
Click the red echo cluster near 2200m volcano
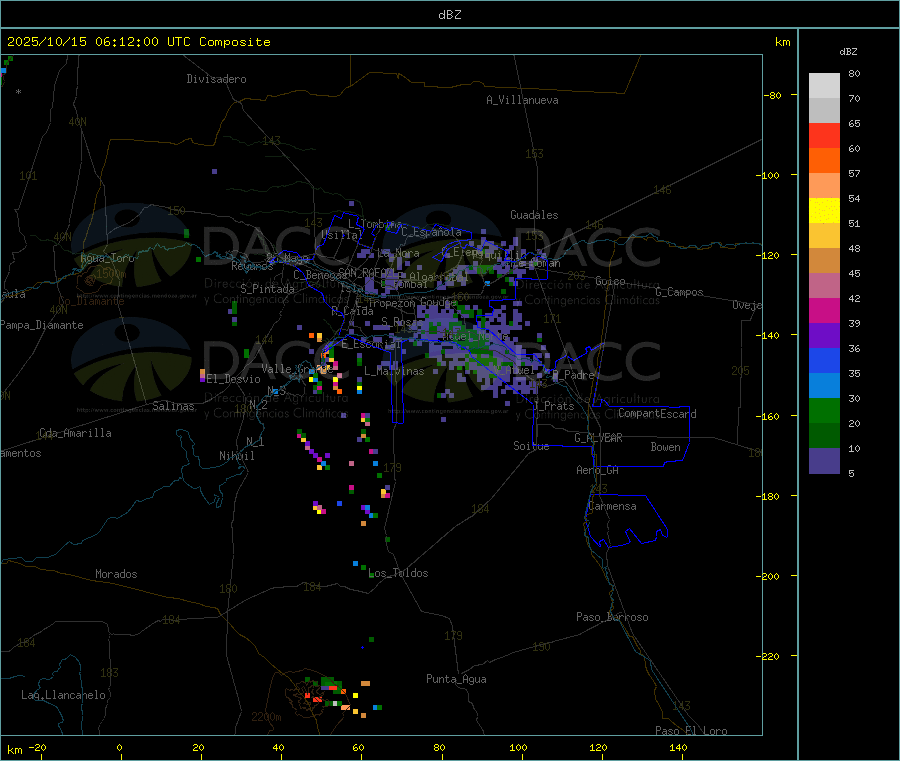[316, 698]
